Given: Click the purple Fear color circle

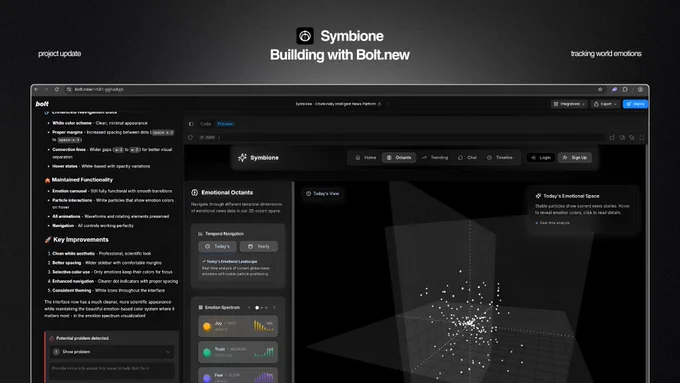Looking at the screenshot, I should tap(207, 378).
